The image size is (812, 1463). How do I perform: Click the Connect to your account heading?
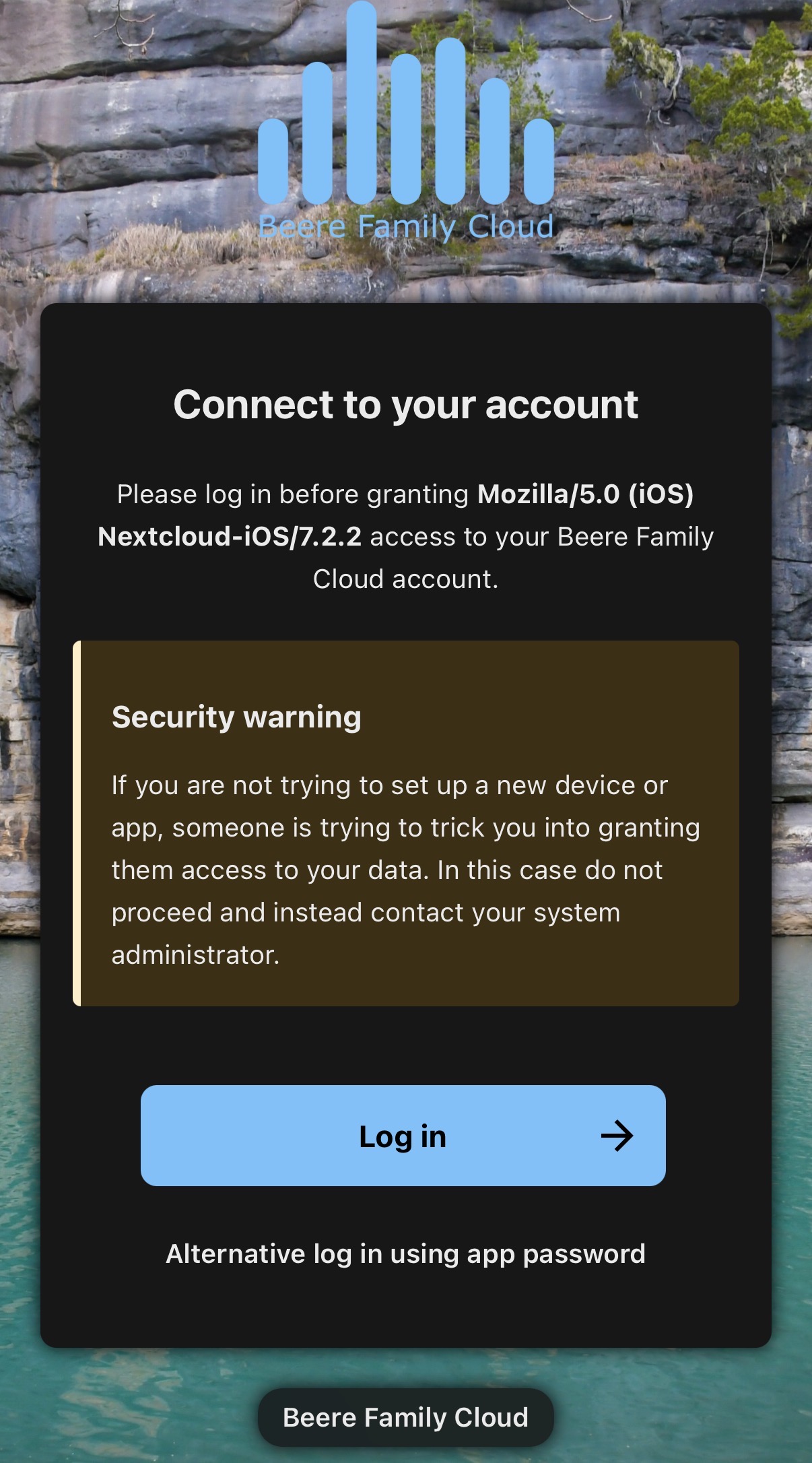pos(405,404)
